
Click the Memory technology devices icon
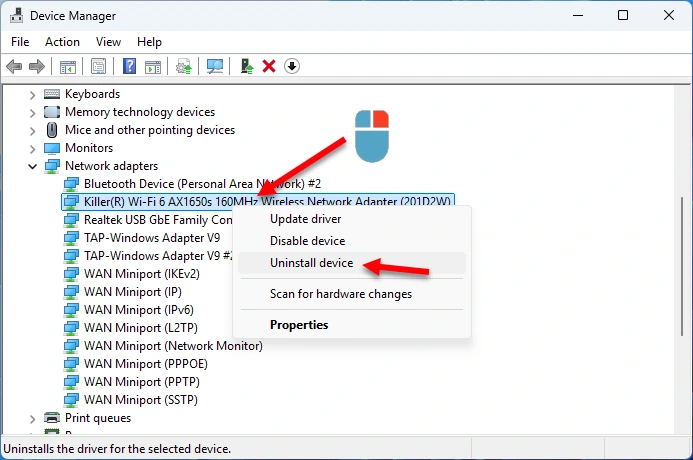(x=52, y=112)
